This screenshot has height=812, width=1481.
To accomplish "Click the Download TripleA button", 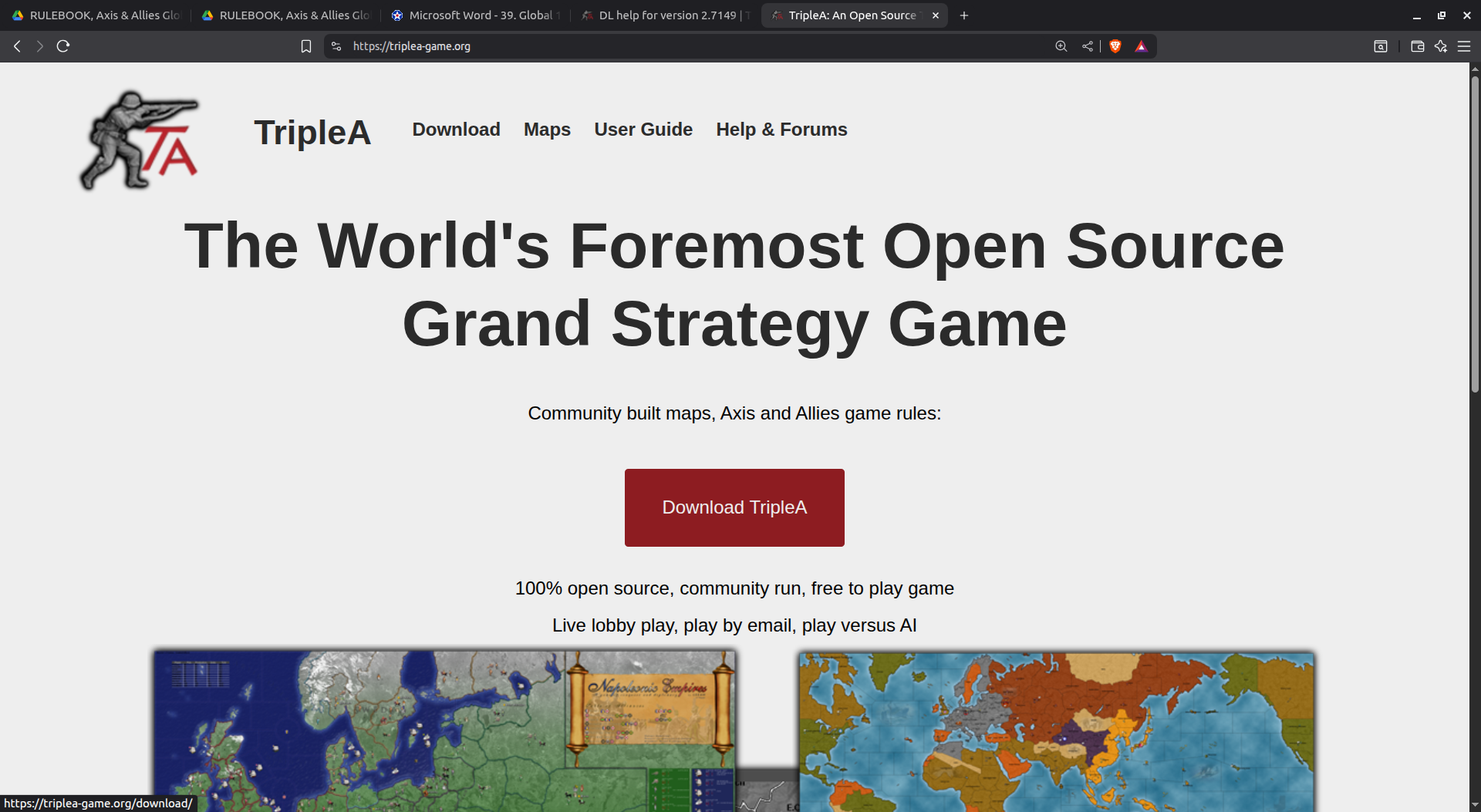I will click(x=734, y=507).
